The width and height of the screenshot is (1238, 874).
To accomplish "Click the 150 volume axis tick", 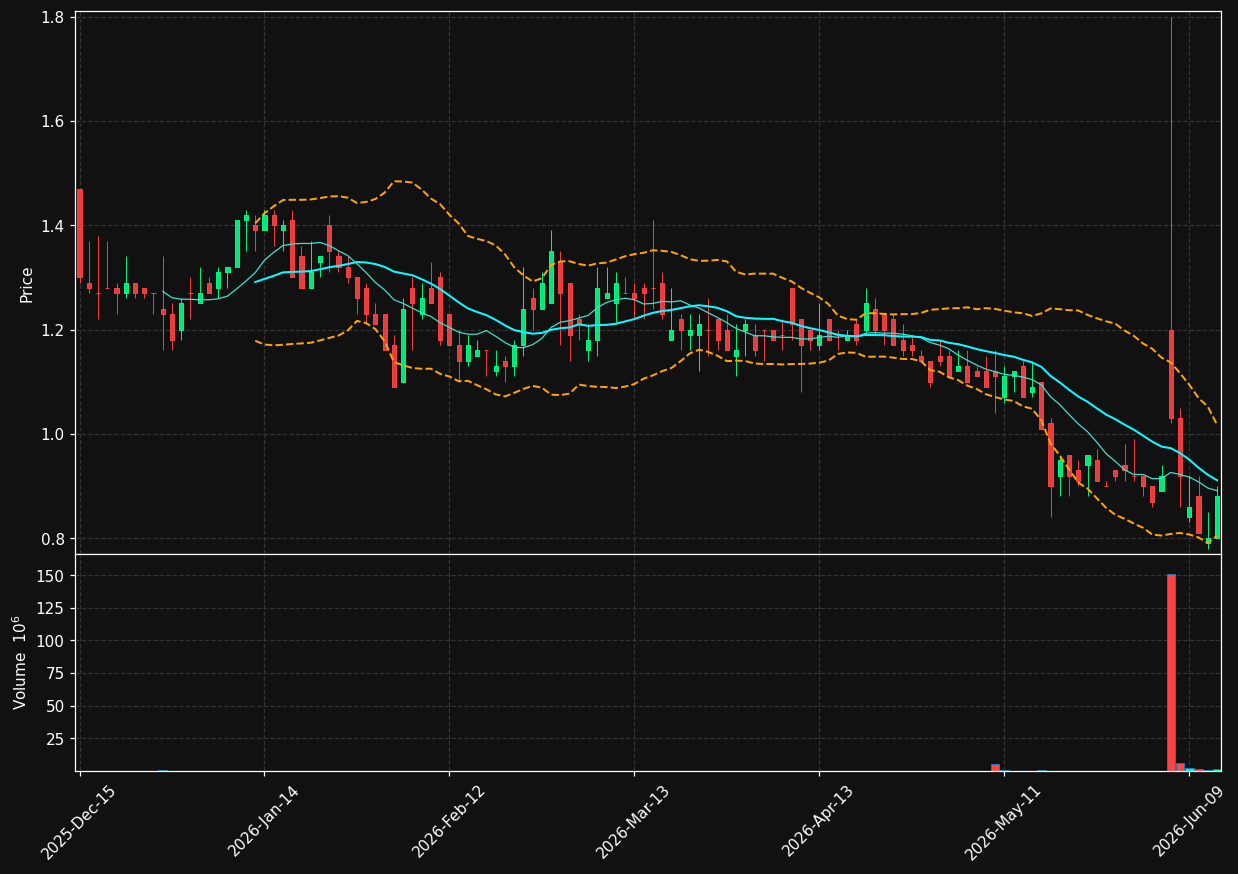I will tap(53, 576).
